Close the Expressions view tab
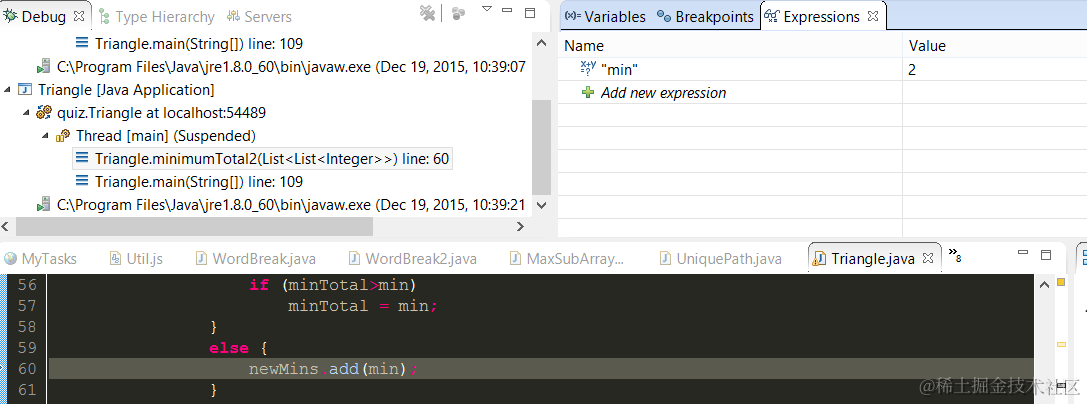Screen dimensions: 1087x404 [873, 16]
